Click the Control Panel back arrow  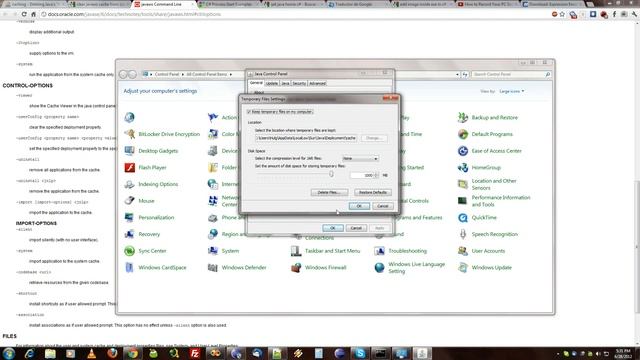[123, 74]
